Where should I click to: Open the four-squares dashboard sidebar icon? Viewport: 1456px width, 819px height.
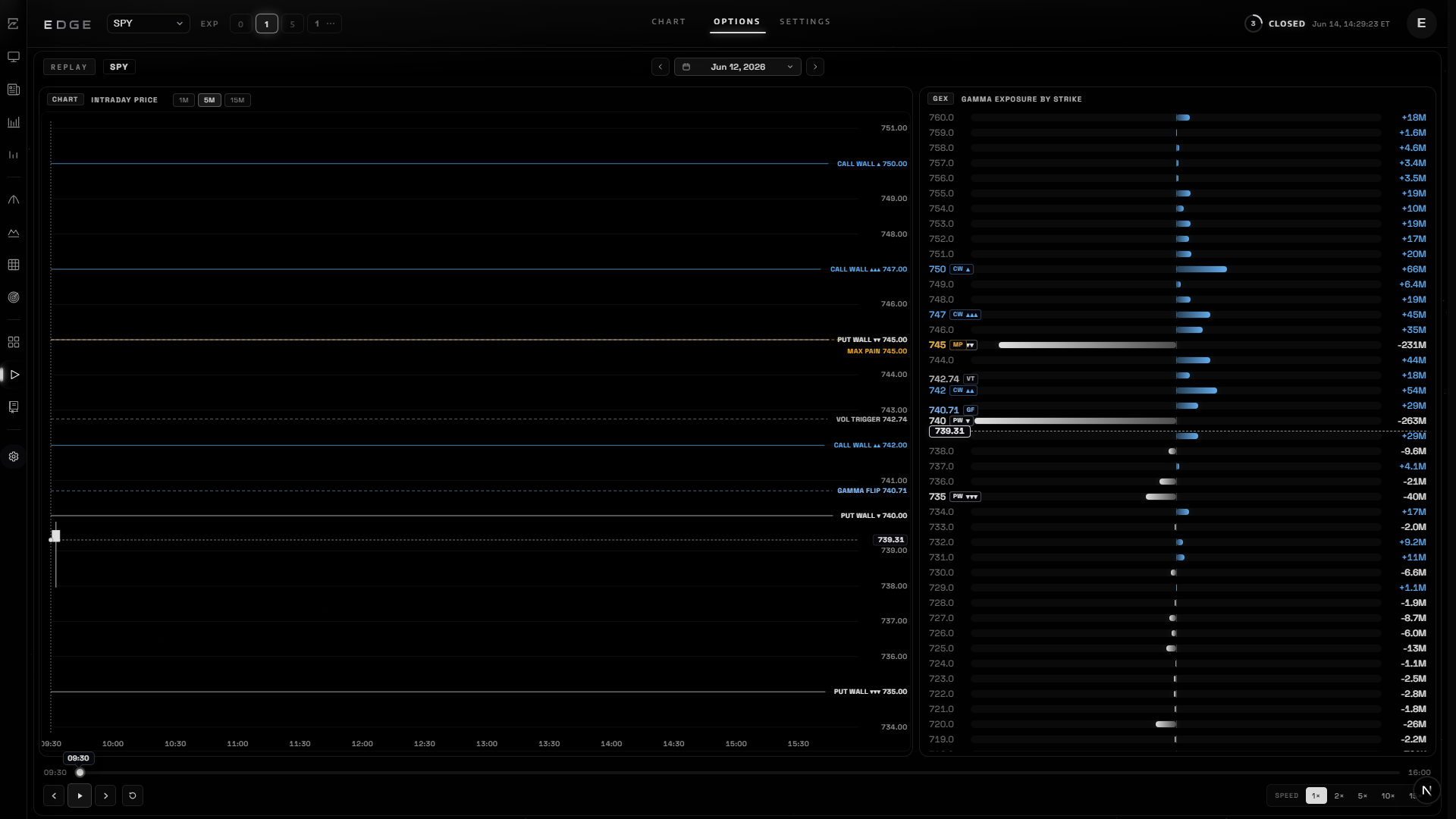[14, 342]
